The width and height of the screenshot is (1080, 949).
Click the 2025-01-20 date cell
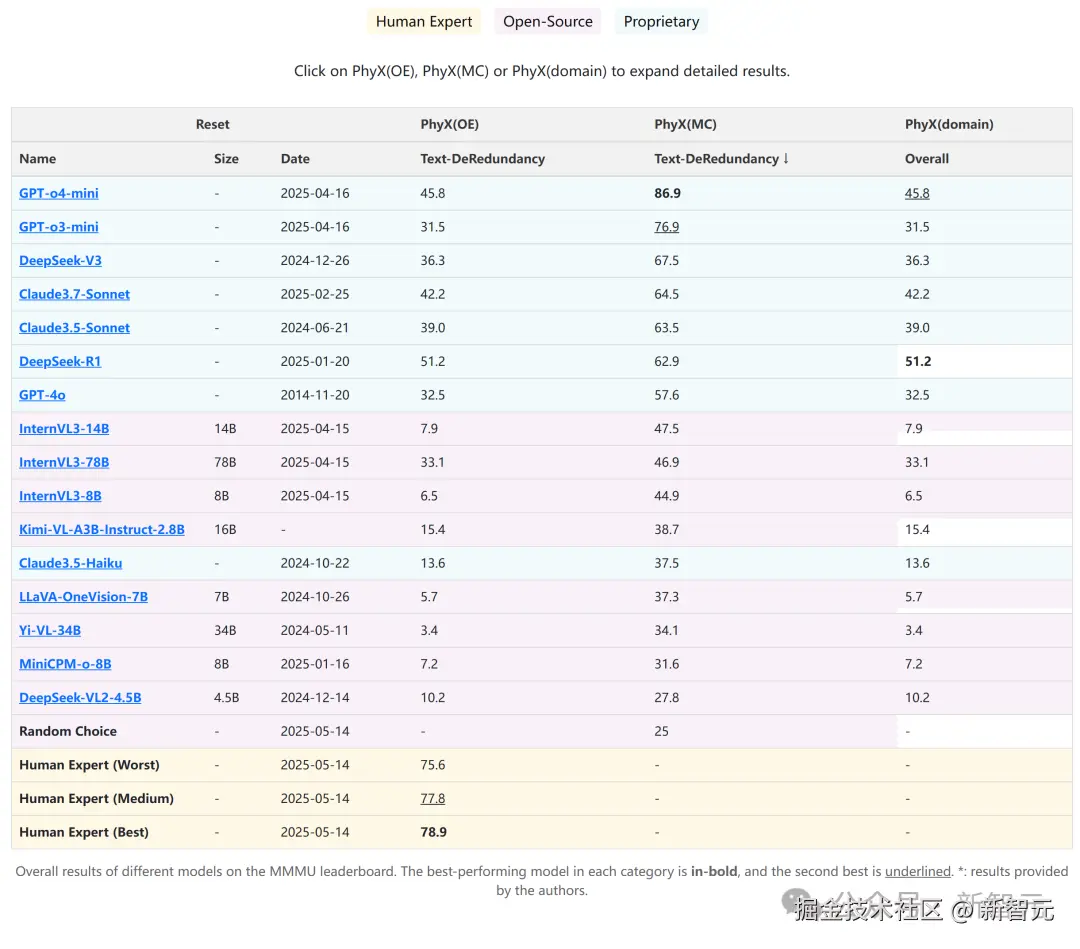315,362
